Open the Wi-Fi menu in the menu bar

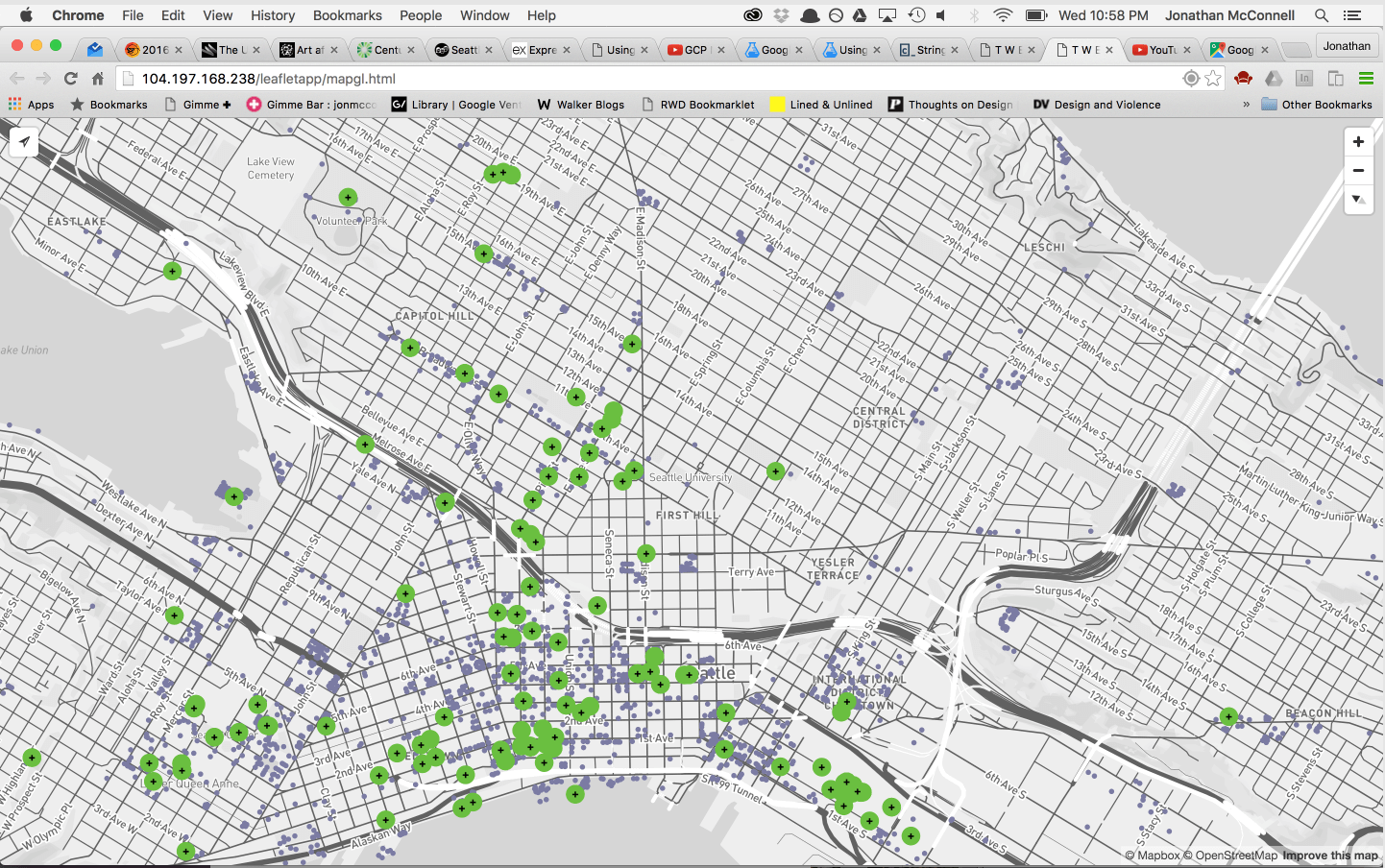click(x=1003, y=15)
